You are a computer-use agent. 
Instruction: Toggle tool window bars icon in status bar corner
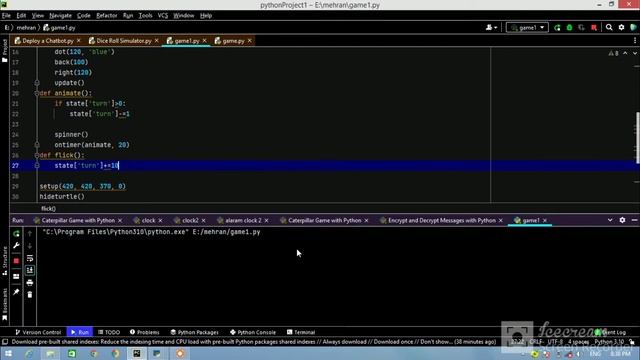5,342
